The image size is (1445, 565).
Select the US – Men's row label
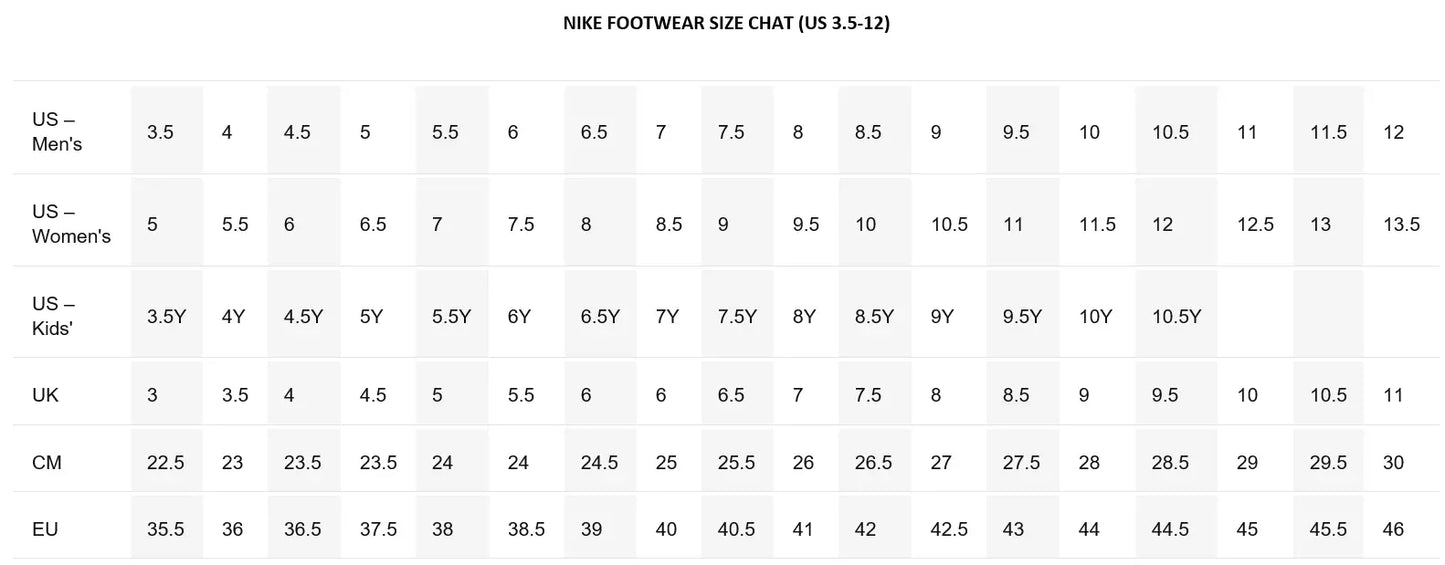click(x=57, y=132)
